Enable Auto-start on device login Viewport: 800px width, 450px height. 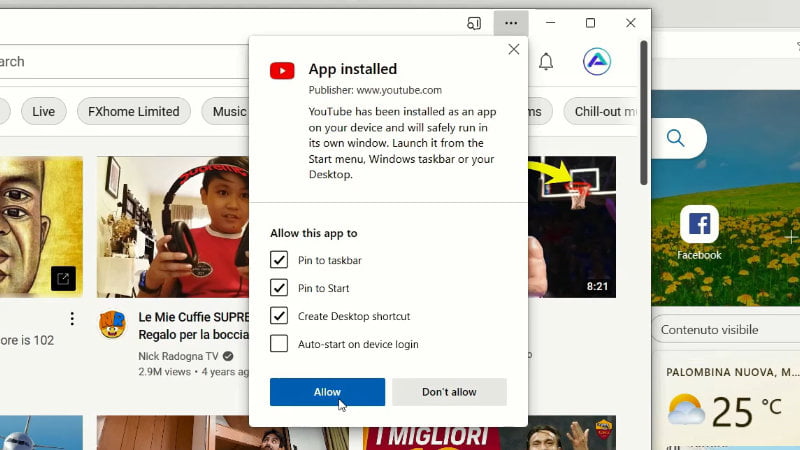[279, 344]
